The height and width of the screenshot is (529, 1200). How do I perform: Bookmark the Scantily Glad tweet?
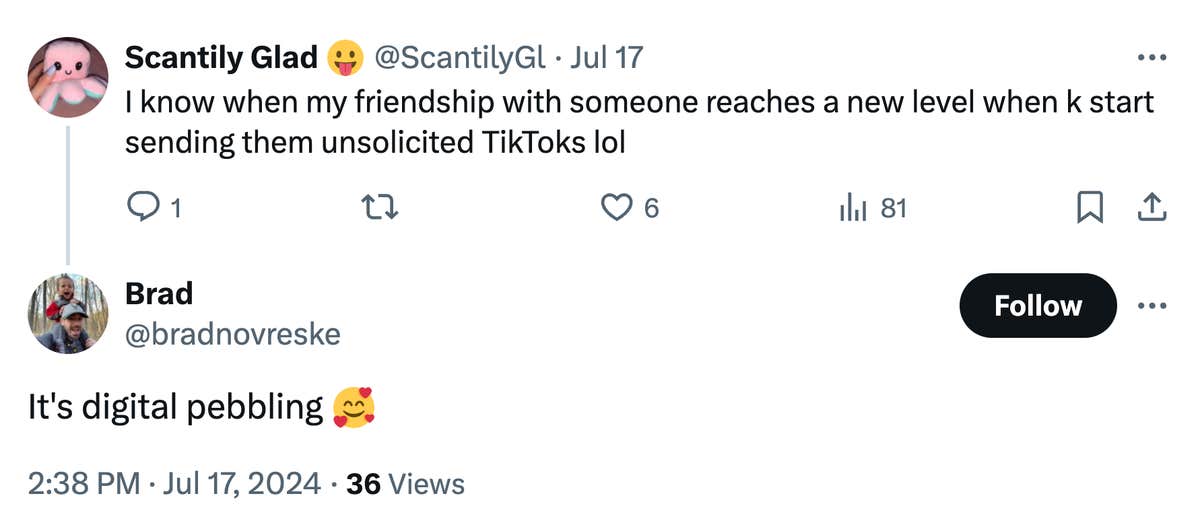tap(1089, 207)
